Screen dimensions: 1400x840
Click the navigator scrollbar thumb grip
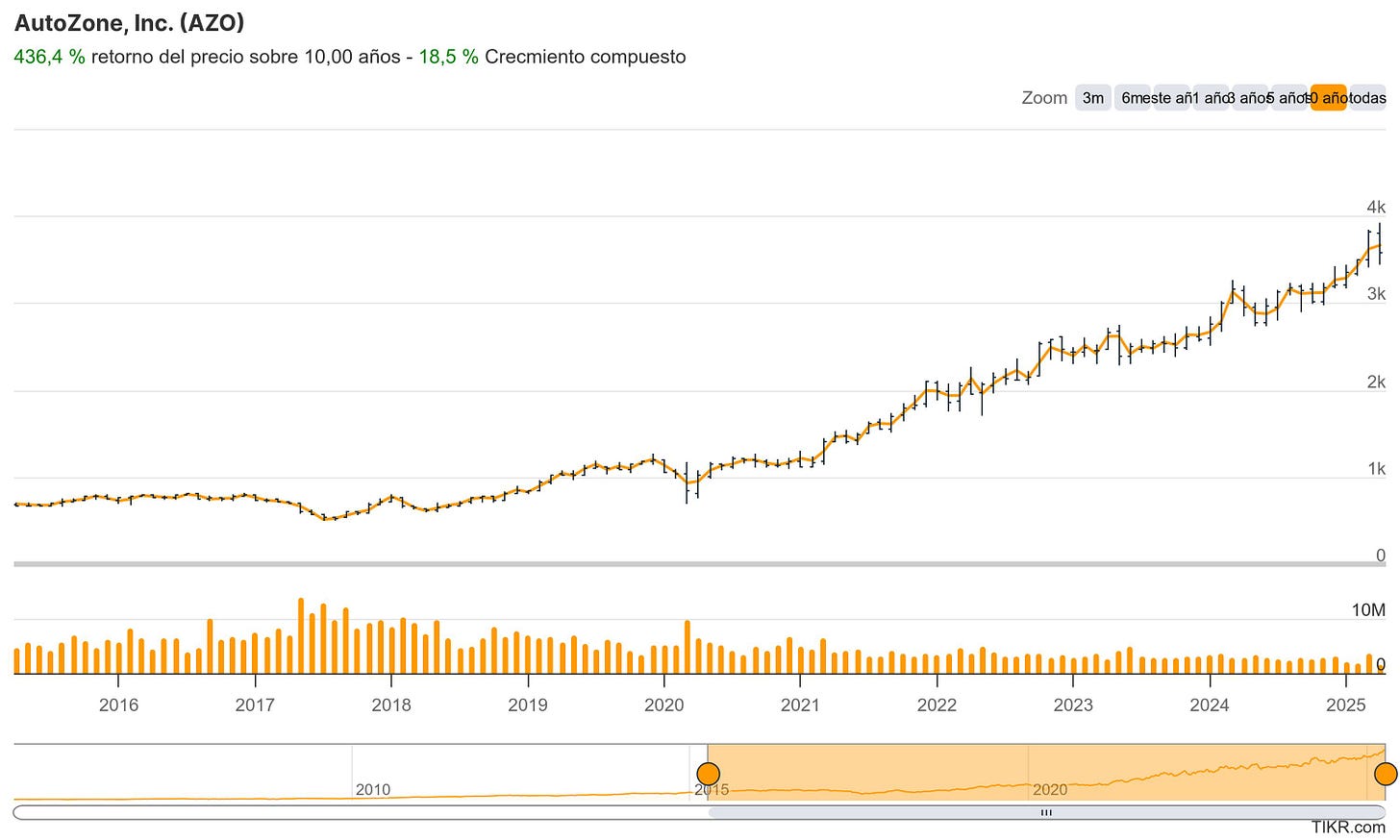coord(1046,813)
